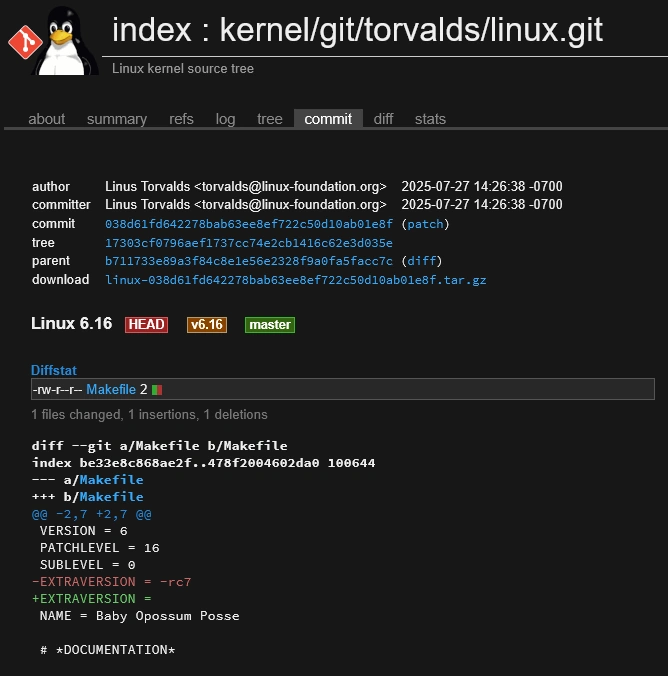Click the diff --git a/Makefile header line
668x676 pixels.
[160, 446]
